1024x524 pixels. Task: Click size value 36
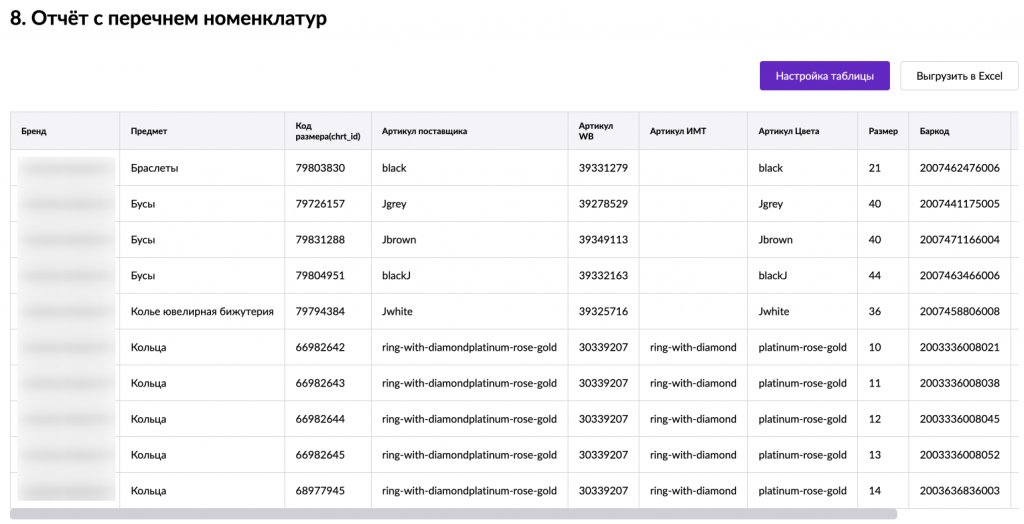874,312
